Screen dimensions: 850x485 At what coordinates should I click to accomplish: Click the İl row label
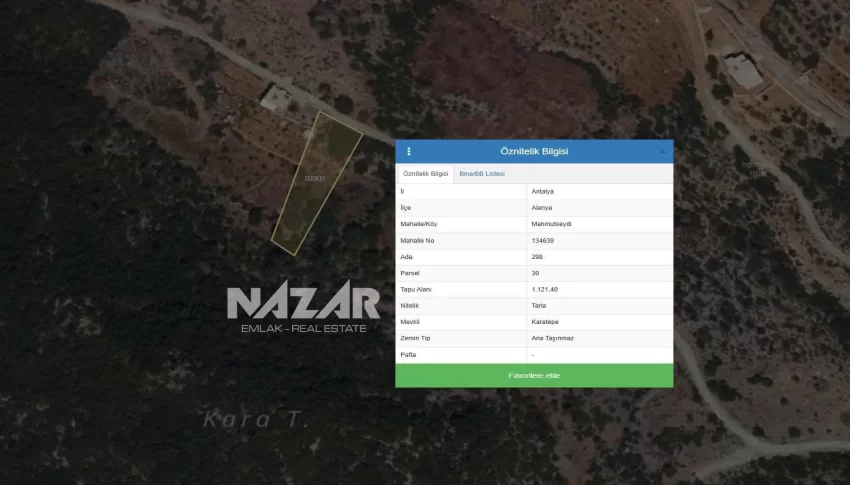pos(402,191)
